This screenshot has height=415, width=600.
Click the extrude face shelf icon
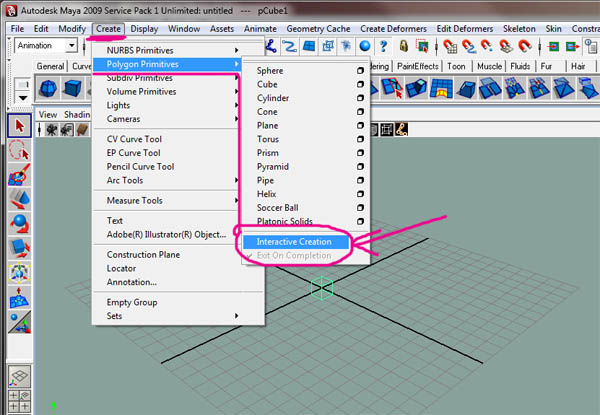417,88
